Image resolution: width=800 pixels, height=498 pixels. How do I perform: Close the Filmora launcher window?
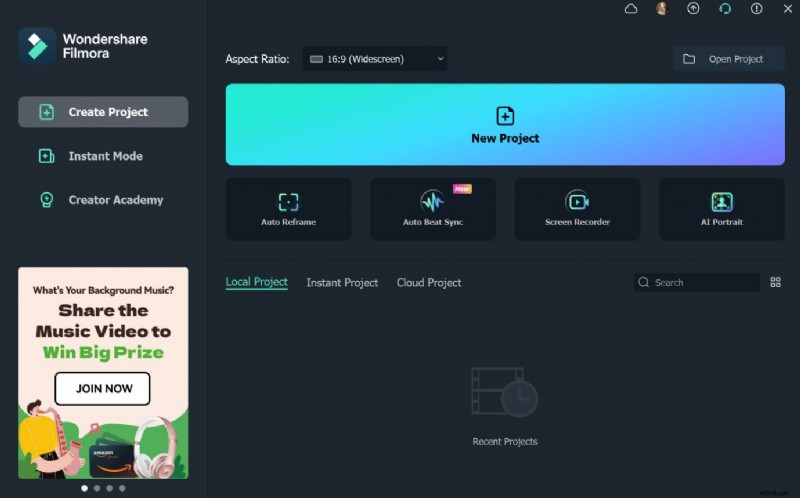coord(788,9)
